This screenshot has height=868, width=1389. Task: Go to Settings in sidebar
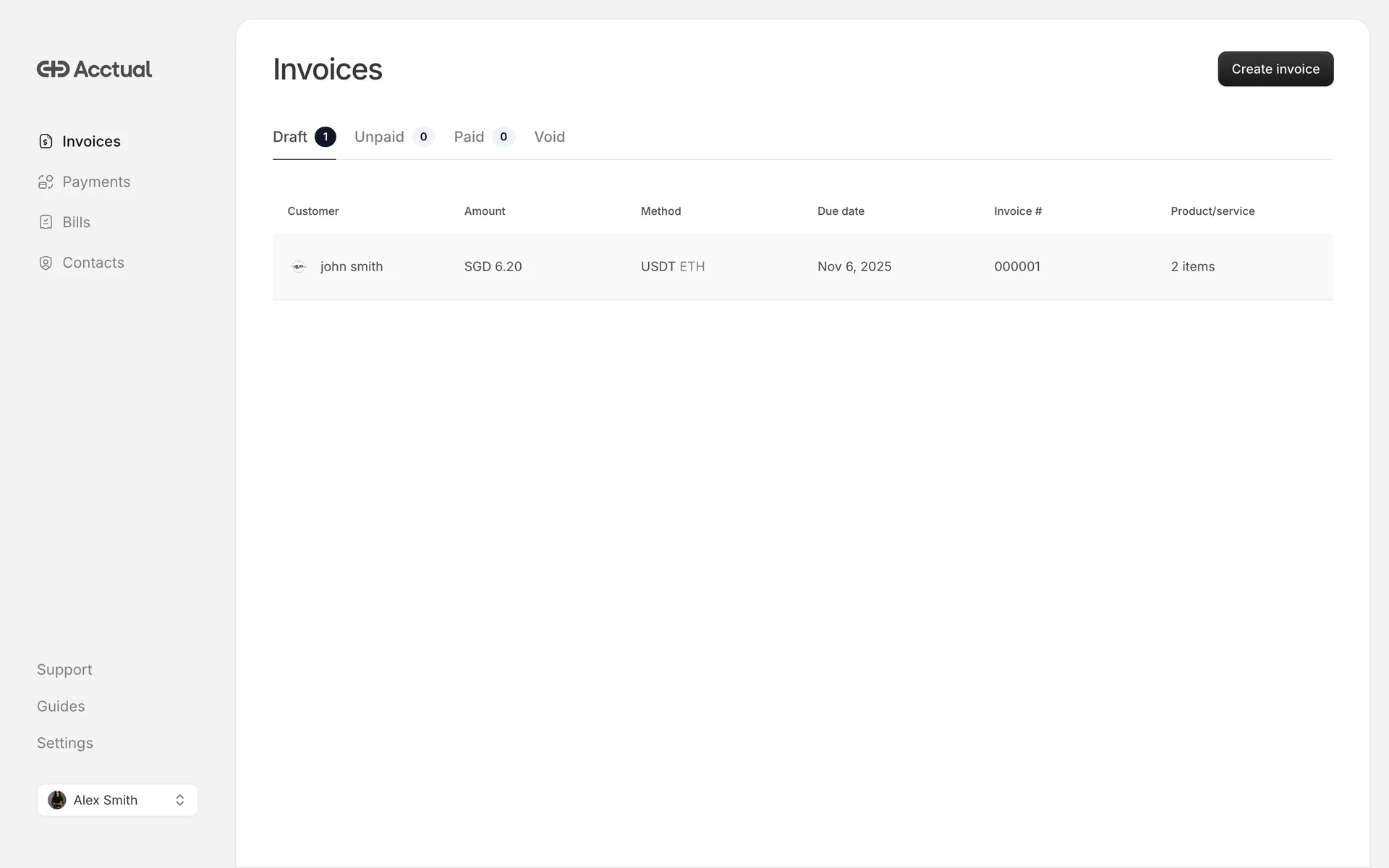65,744
